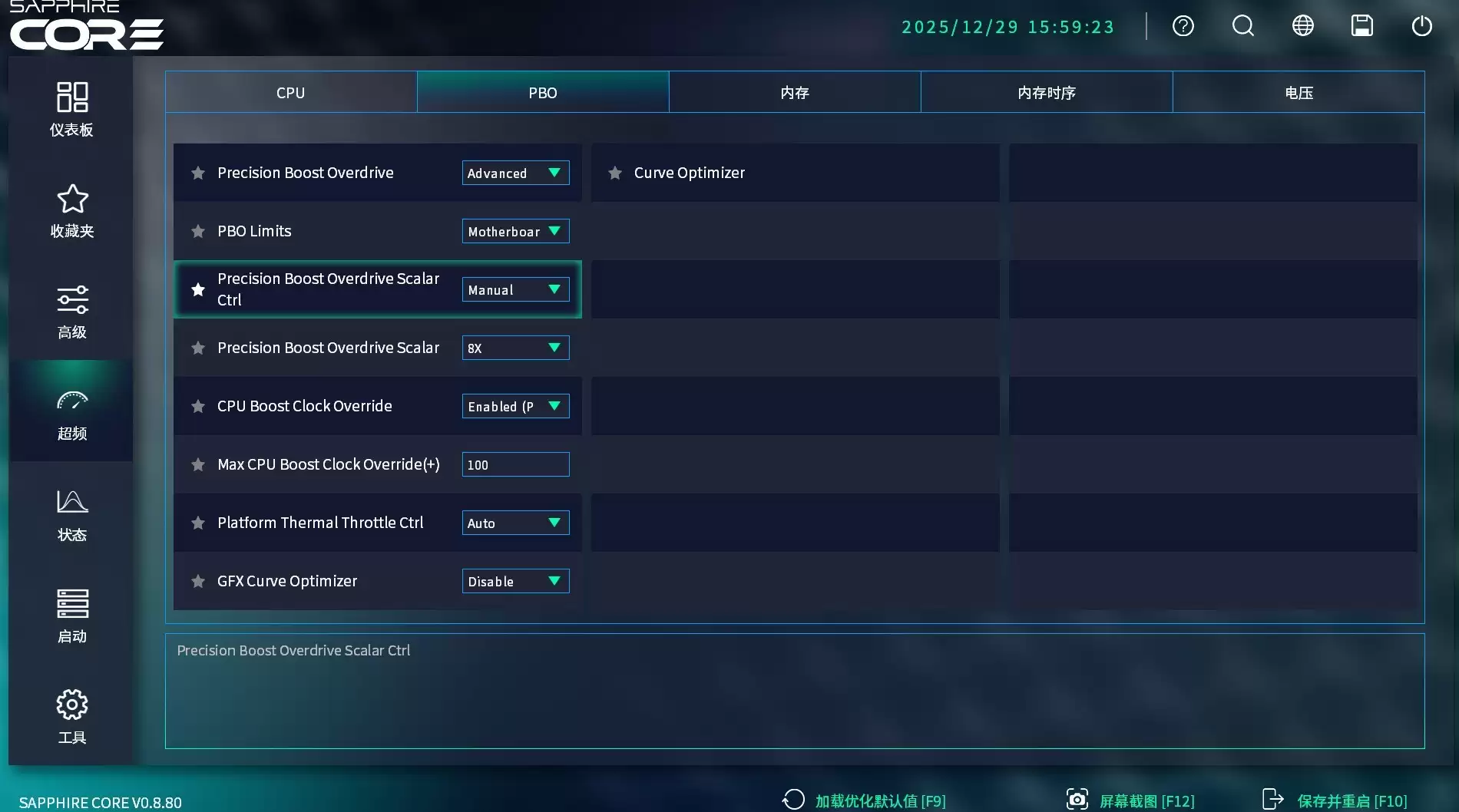Open the 启动 boot settings panel

pos(71,614)
